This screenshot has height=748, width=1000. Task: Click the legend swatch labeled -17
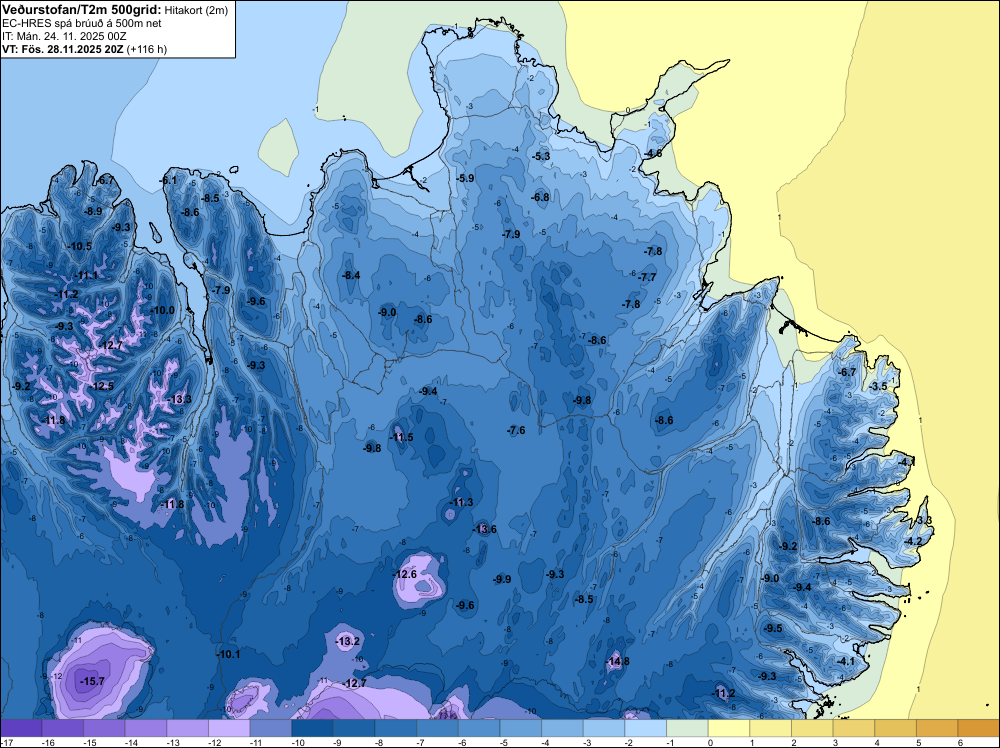[21, 728]
